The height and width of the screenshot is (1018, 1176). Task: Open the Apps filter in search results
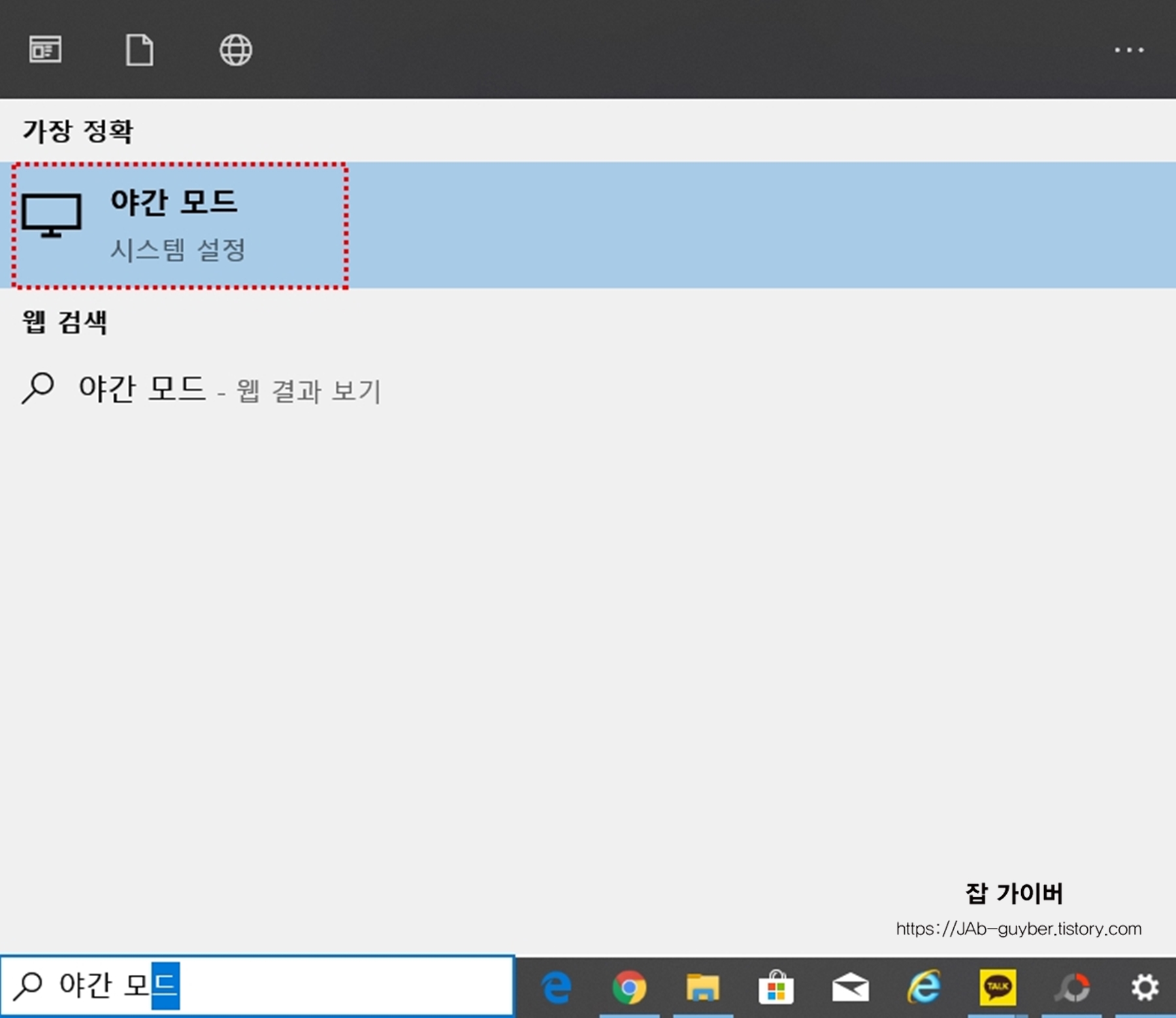point(46,50)
